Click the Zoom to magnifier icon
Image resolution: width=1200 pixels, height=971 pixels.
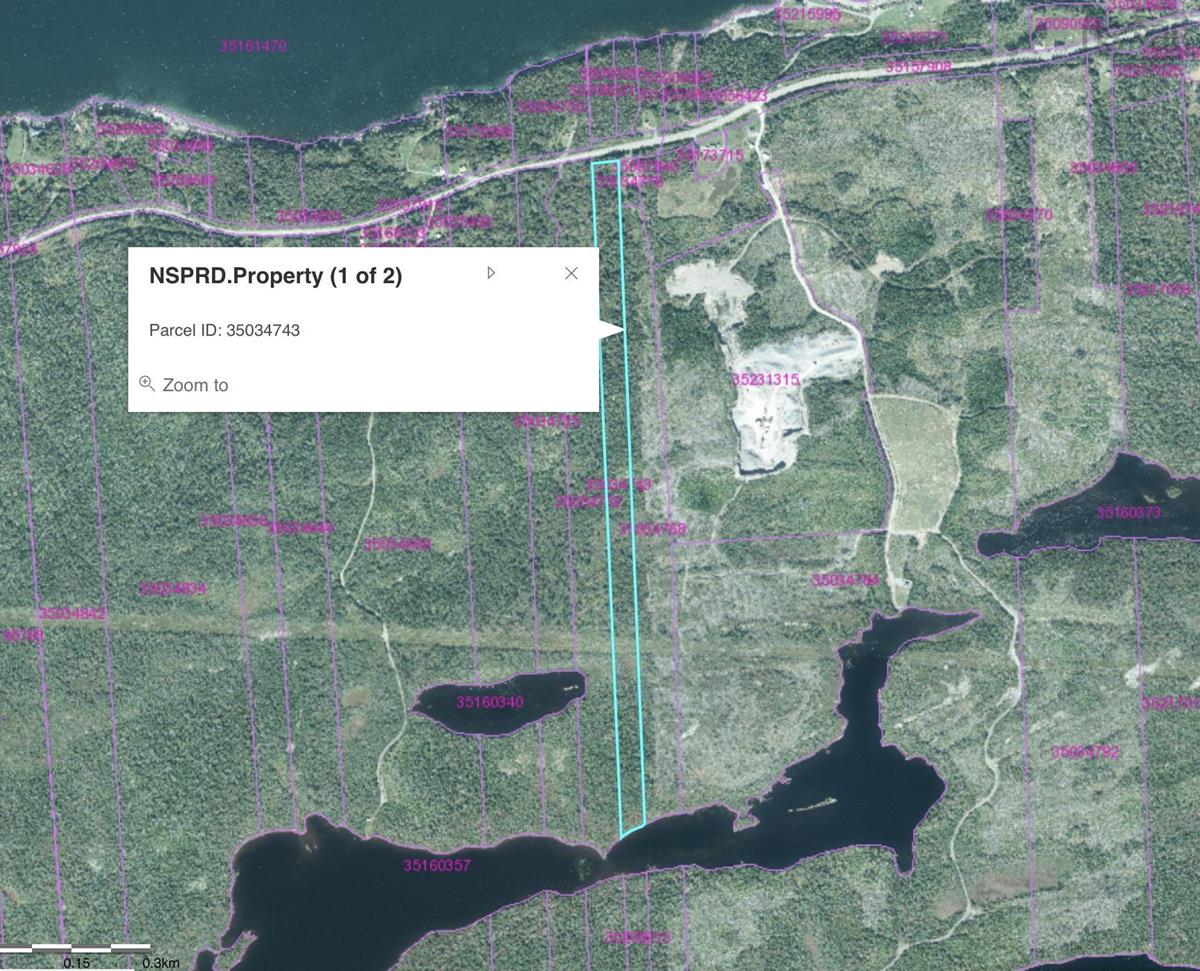147,384
